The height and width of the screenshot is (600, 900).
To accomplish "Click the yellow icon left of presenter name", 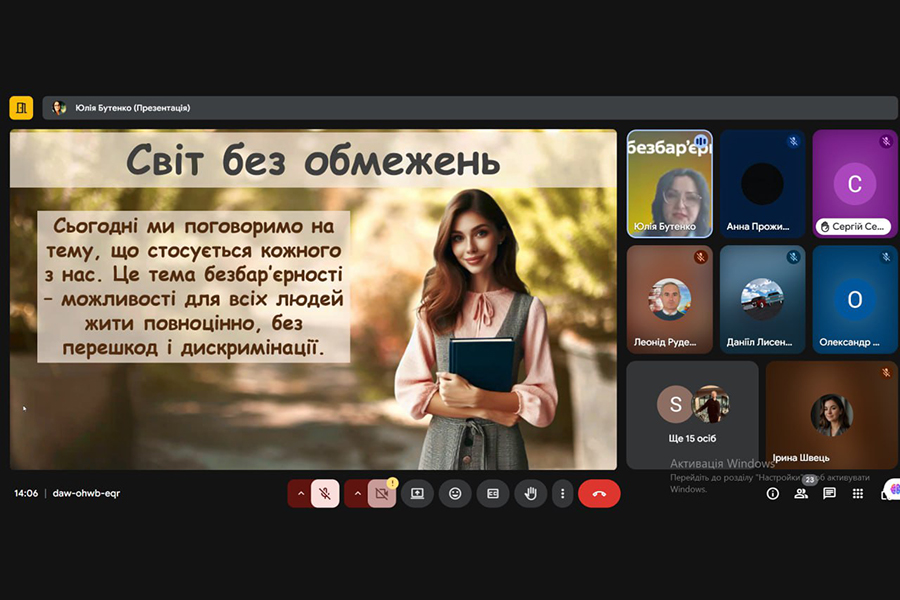I will 21,108.
